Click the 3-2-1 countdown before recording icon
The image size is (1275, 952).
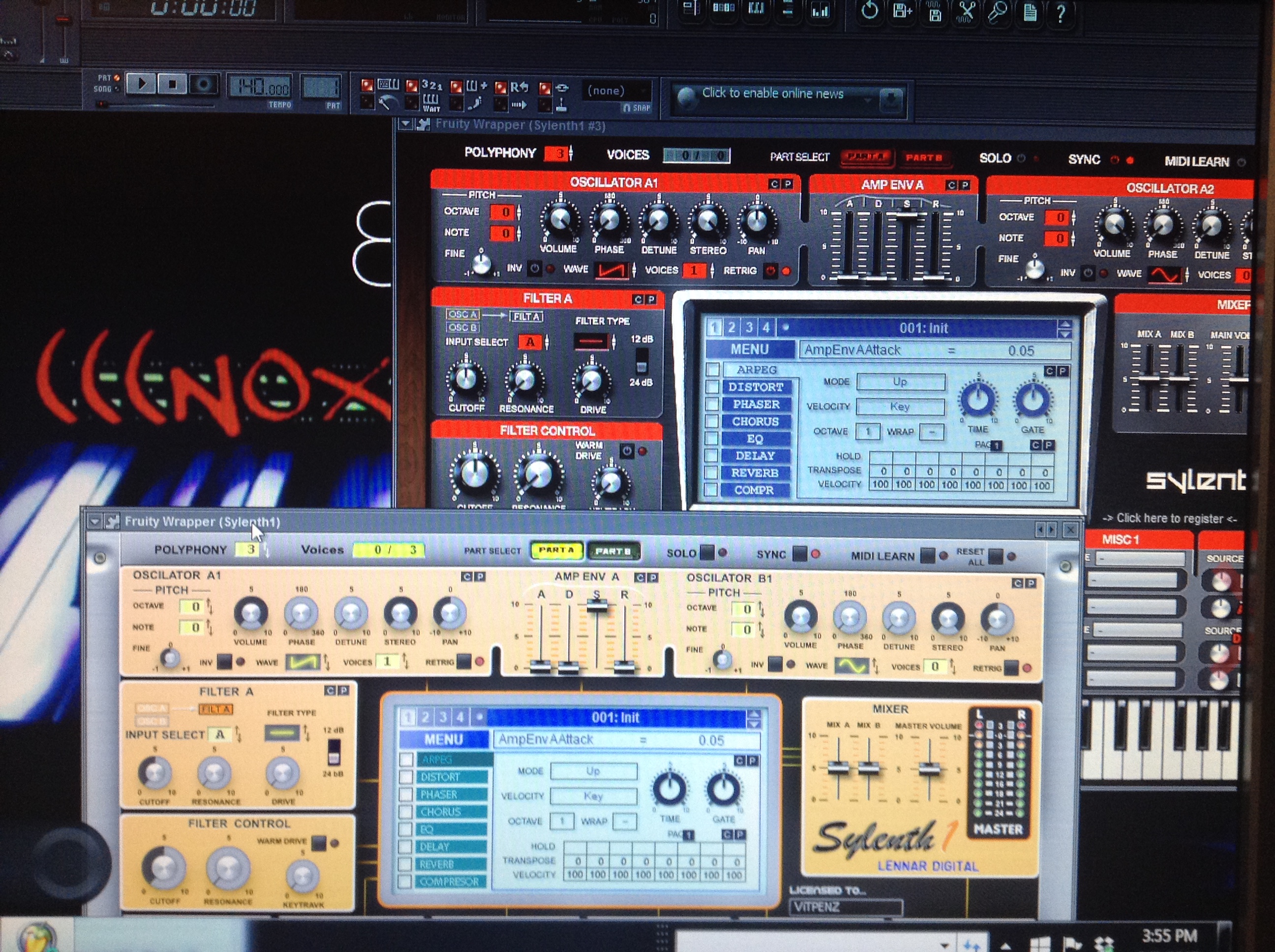pyautogui.click(x=432, y=86)
